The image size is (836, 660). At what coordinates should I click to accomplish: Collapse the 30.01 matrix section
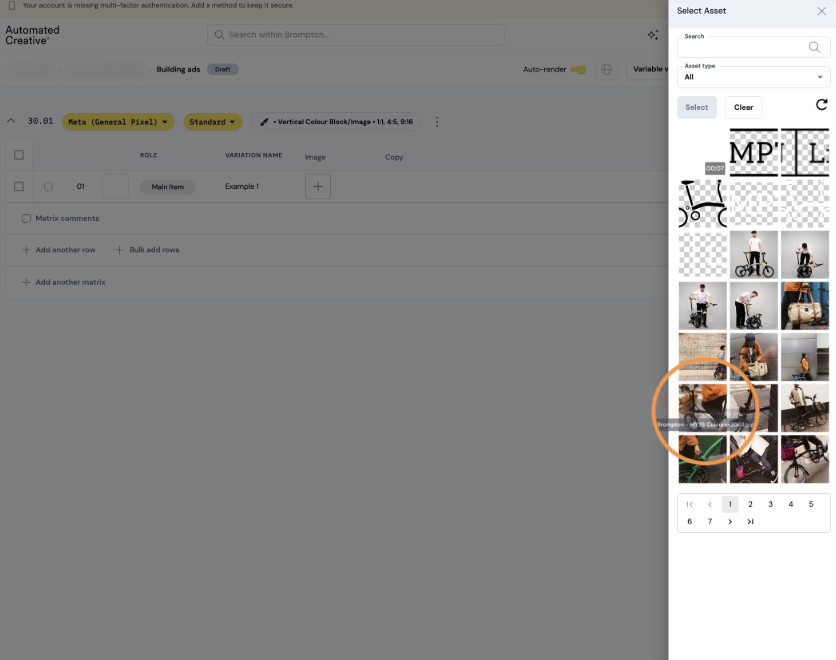point(11,121)
